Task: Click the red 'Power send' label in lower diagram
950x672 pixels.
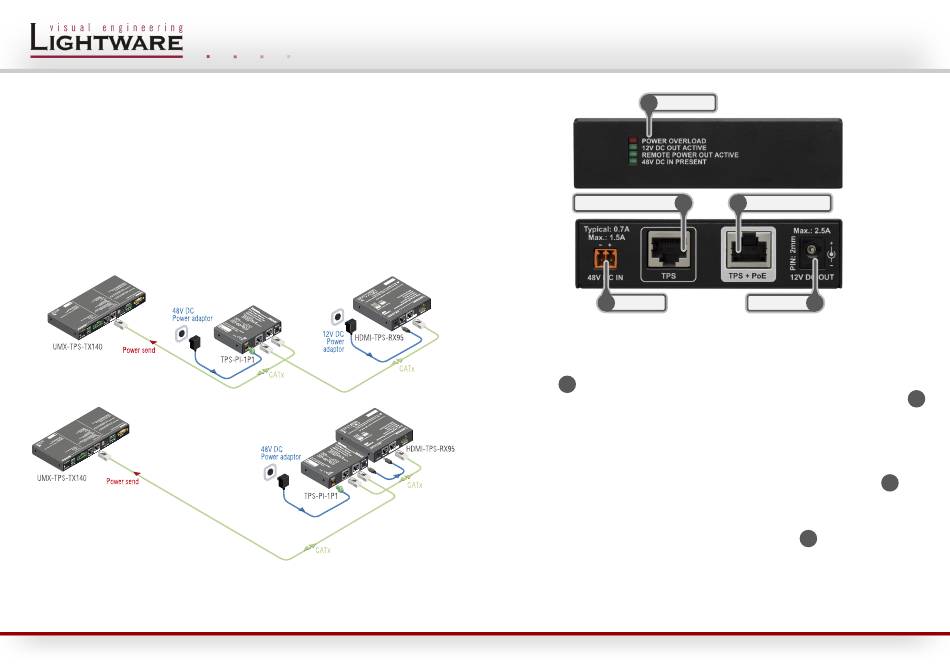Action: coord(122,481)
